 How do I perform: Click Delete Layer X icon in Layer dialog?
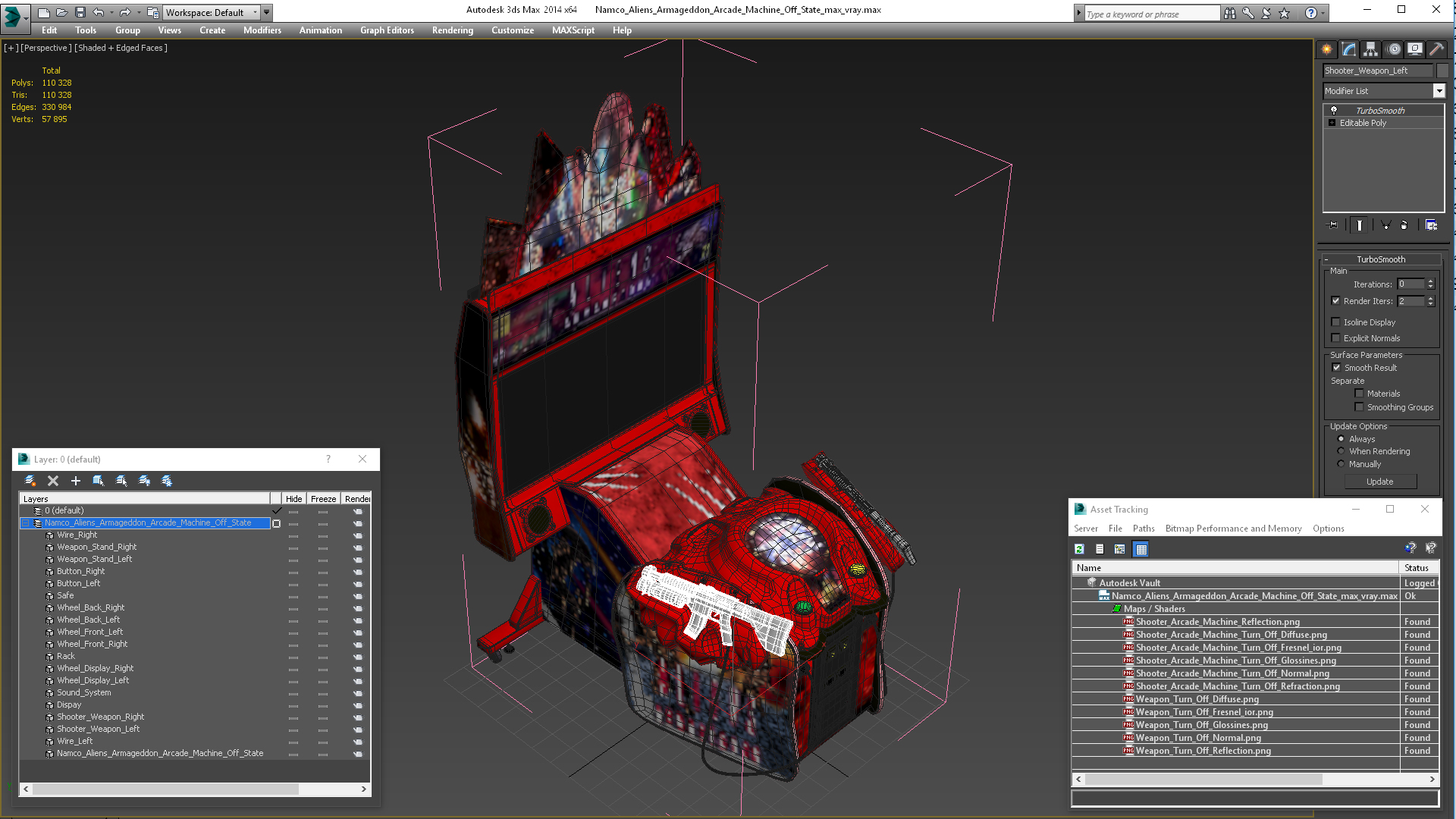point(53,481)
